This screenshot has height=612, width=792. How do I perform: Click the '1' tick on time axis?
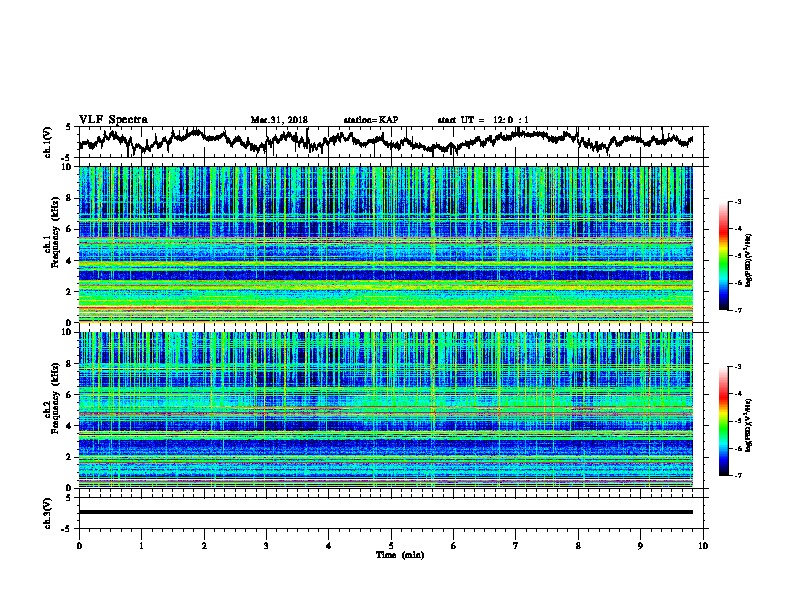[141, 546]
